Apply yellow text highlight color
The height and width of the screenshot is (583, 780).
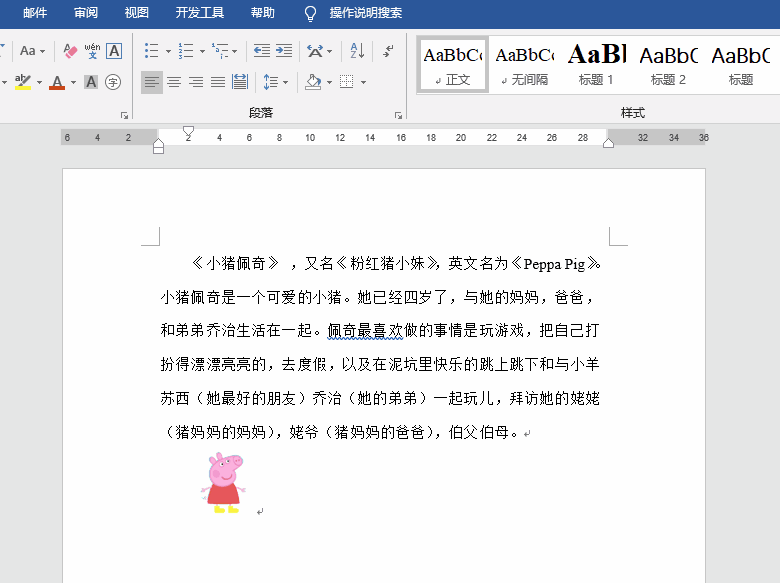(x=23, y=82)
